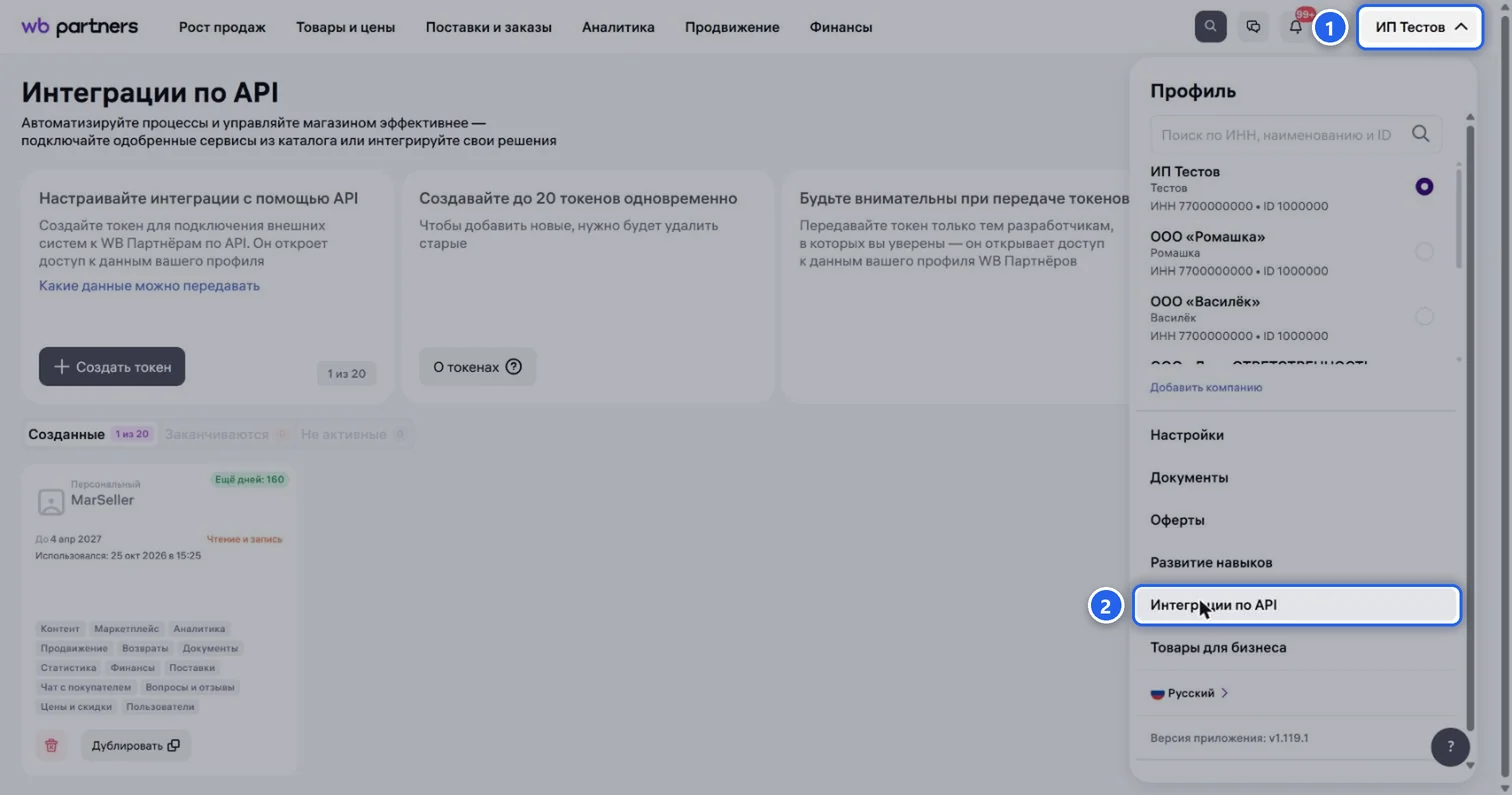Open the Товары и цены menu

(346, 27)
